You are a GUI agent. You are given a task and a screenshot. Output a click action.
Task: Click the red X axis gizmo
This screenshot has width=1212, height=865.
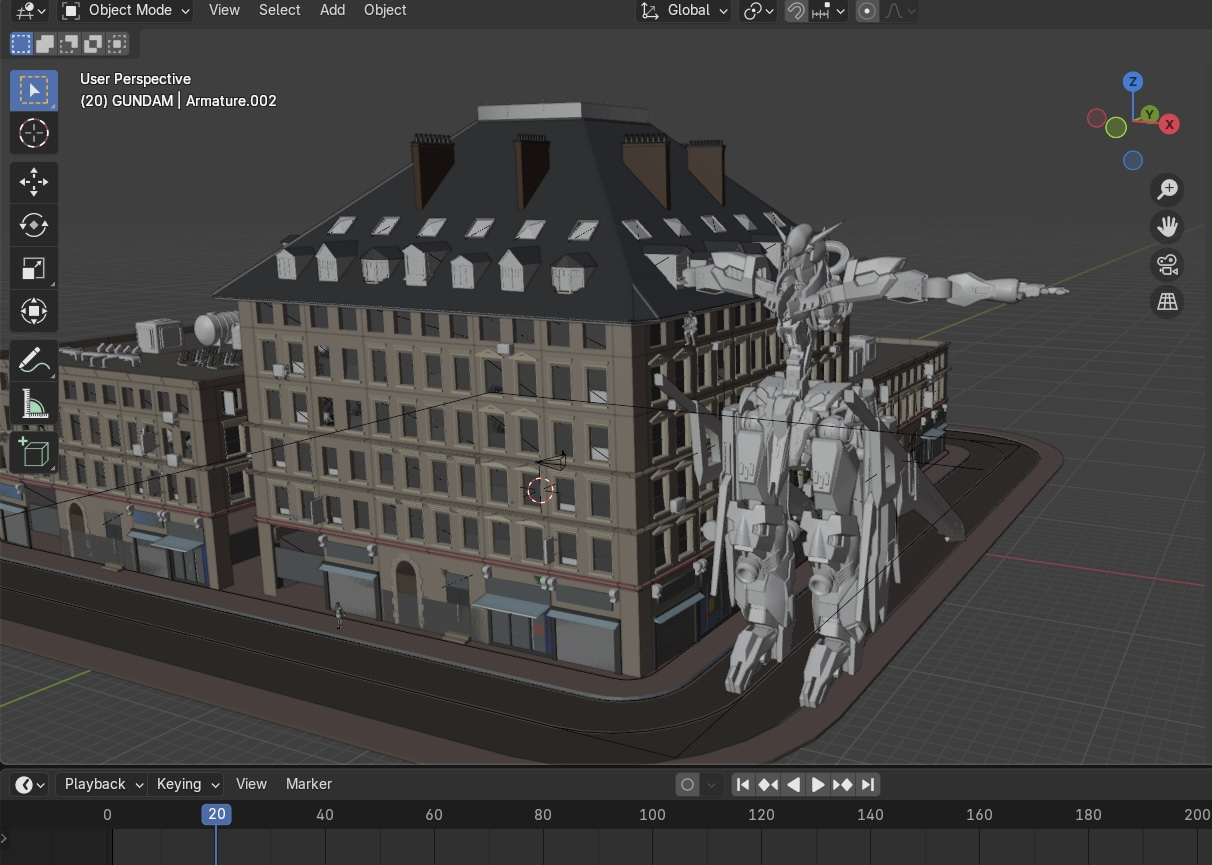[x=1169, y=125]
